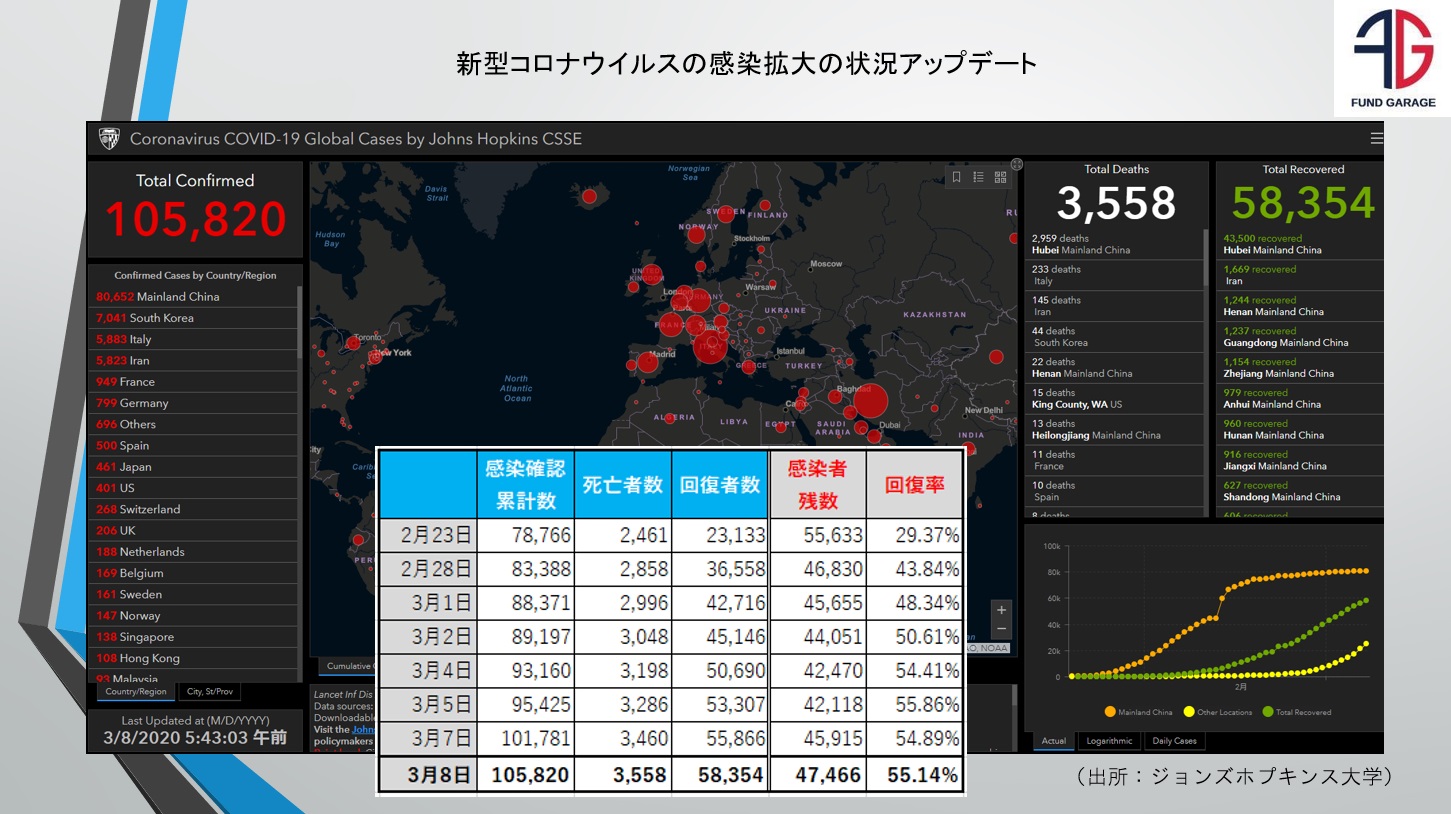Zoom out on the map with minus button

coord(1002,629)
